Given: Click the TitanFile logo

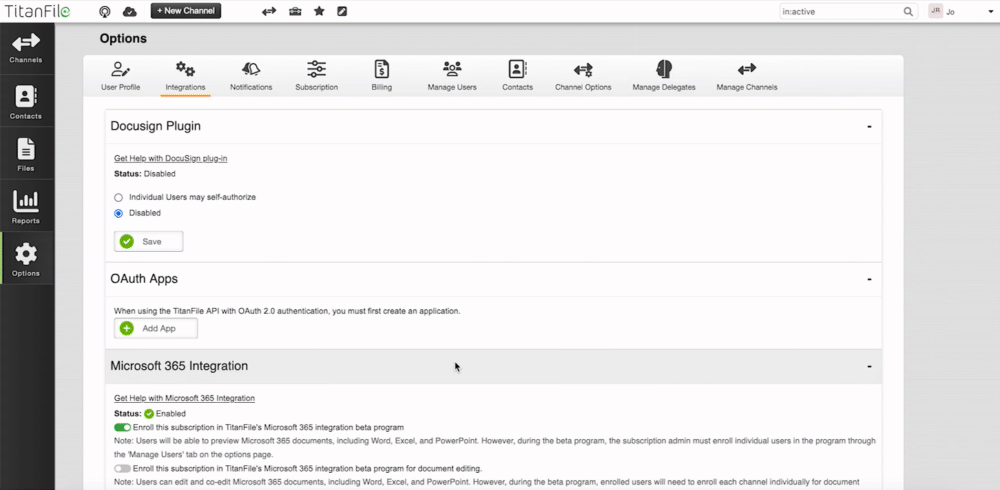Looking at the screenshot, I should [38, 11].
